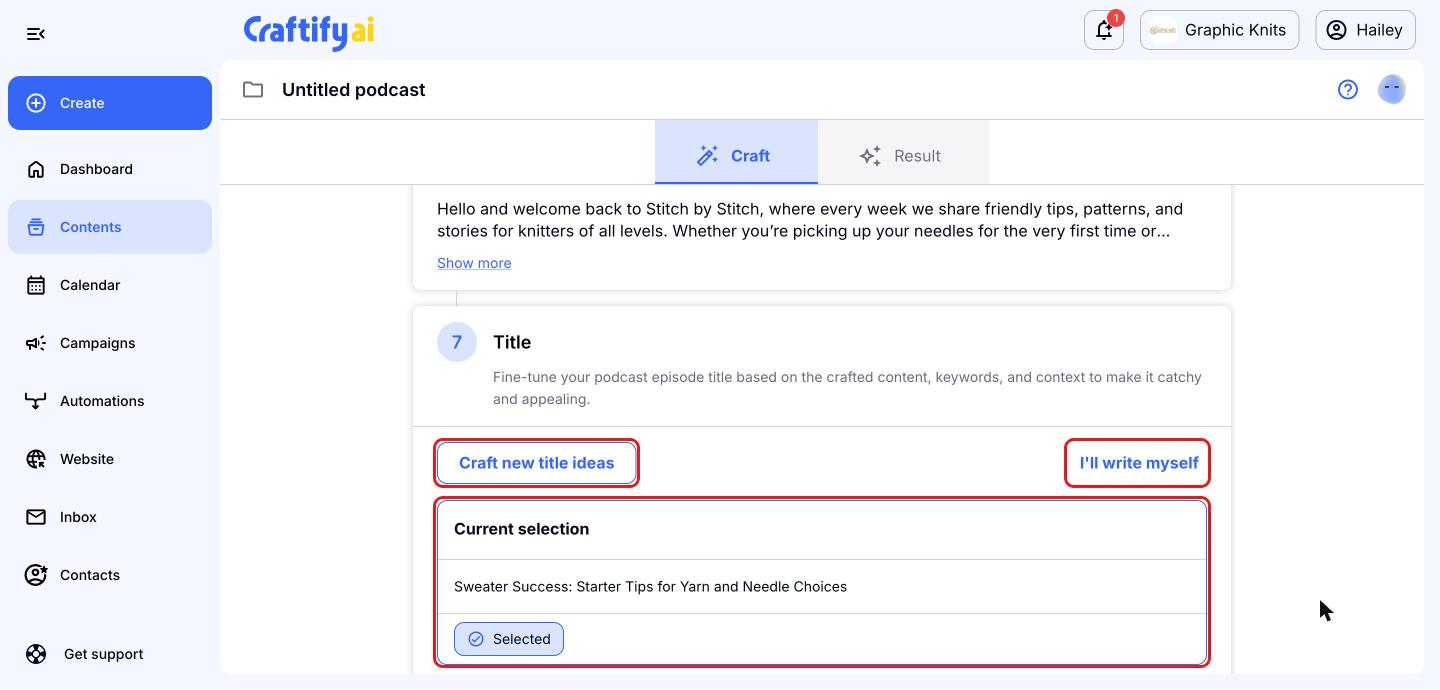
Task: Open Contacts in the sidebar
Action: pyautogui.click(x=110, y=575)
